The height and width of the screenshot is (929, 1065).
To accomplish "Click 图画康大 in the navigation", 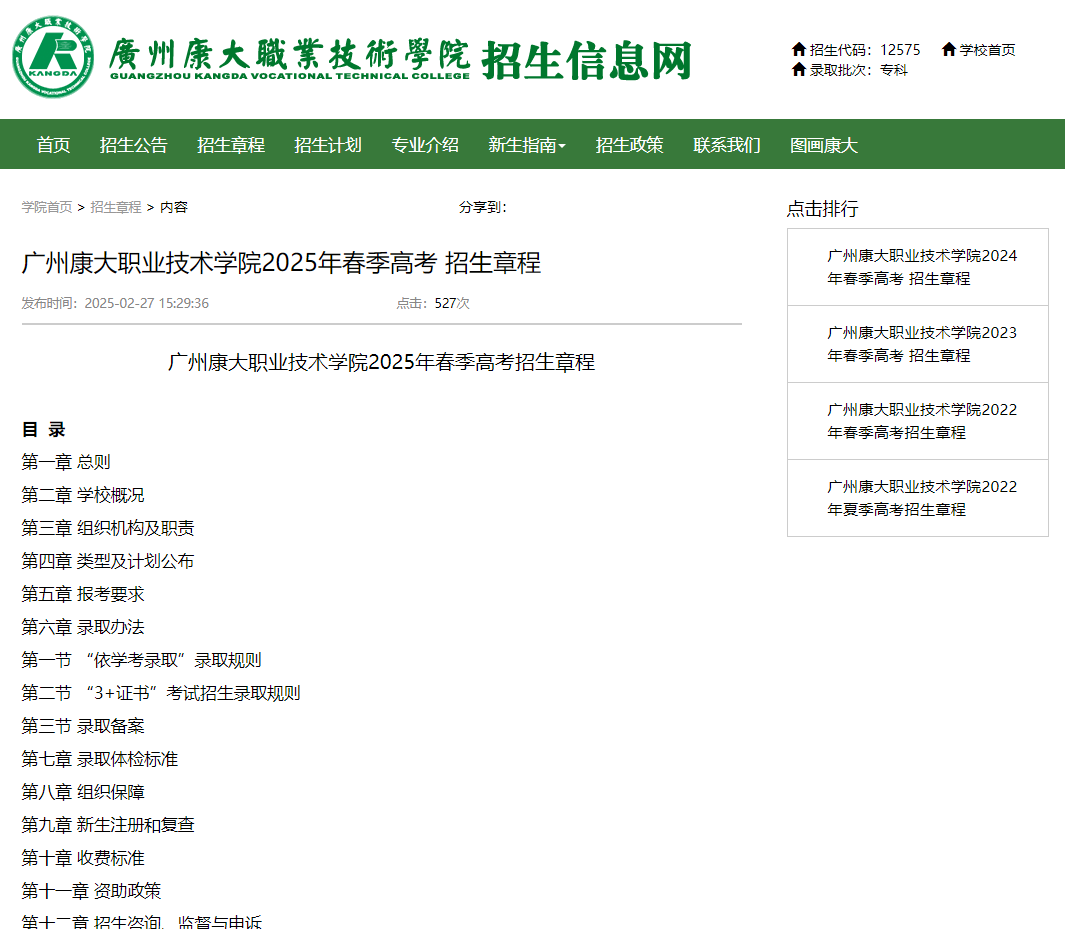I will [822, 144].
